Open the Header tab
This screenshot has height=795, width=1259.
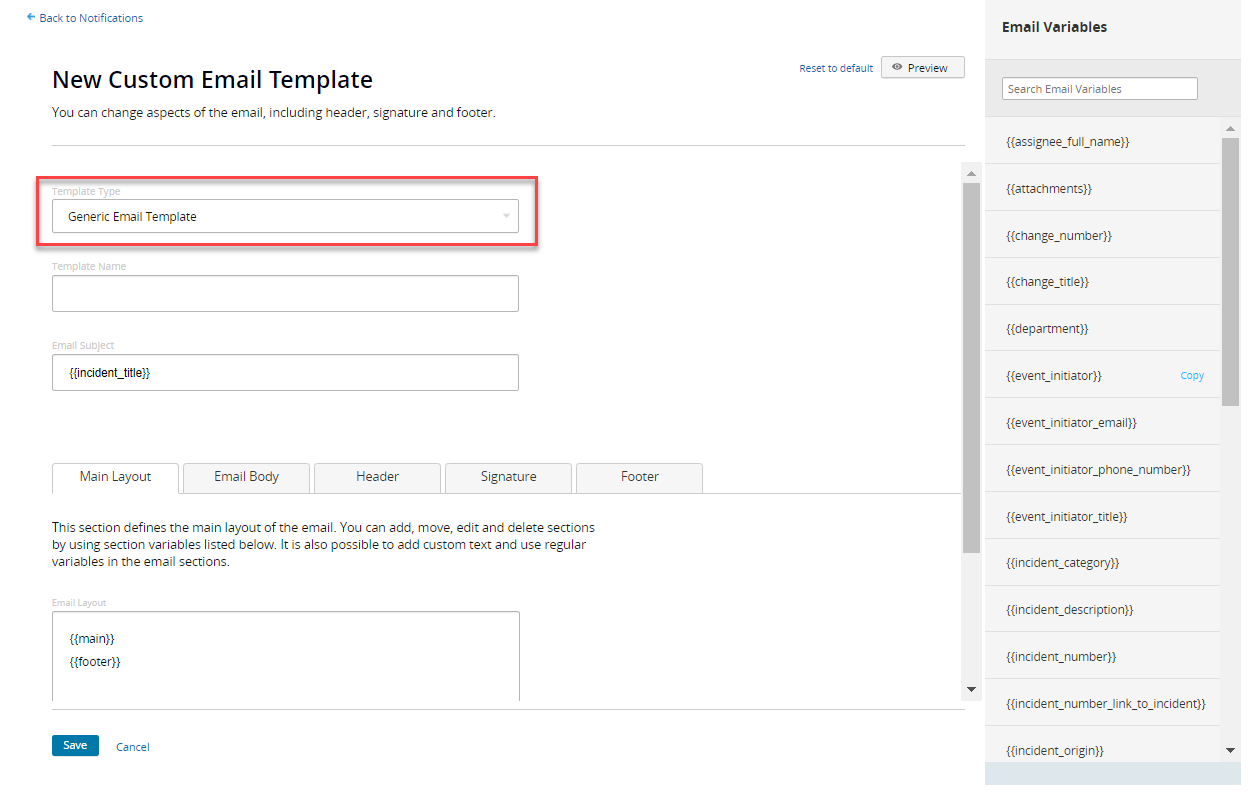[377, 477]
